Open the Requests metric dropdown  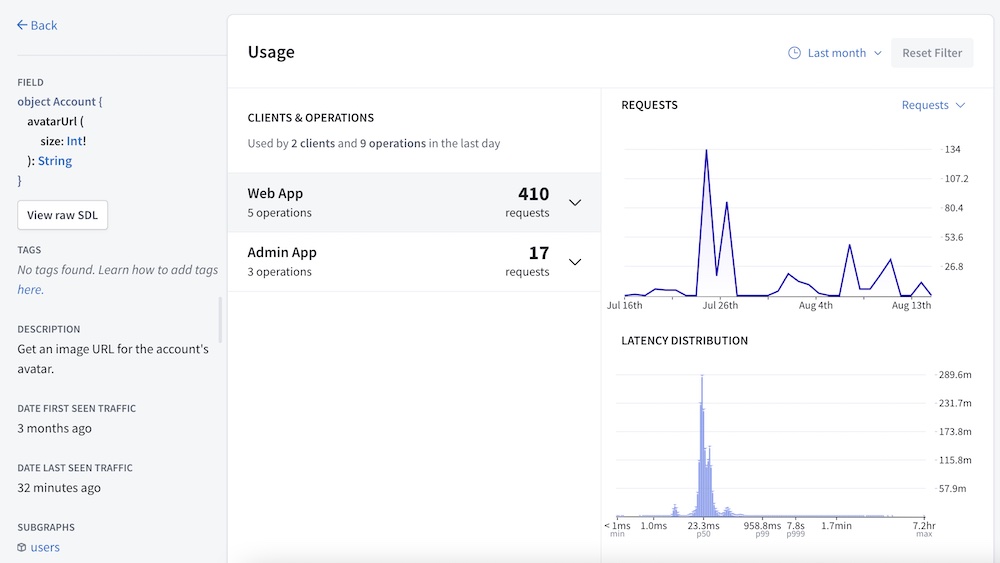(933, 105)
